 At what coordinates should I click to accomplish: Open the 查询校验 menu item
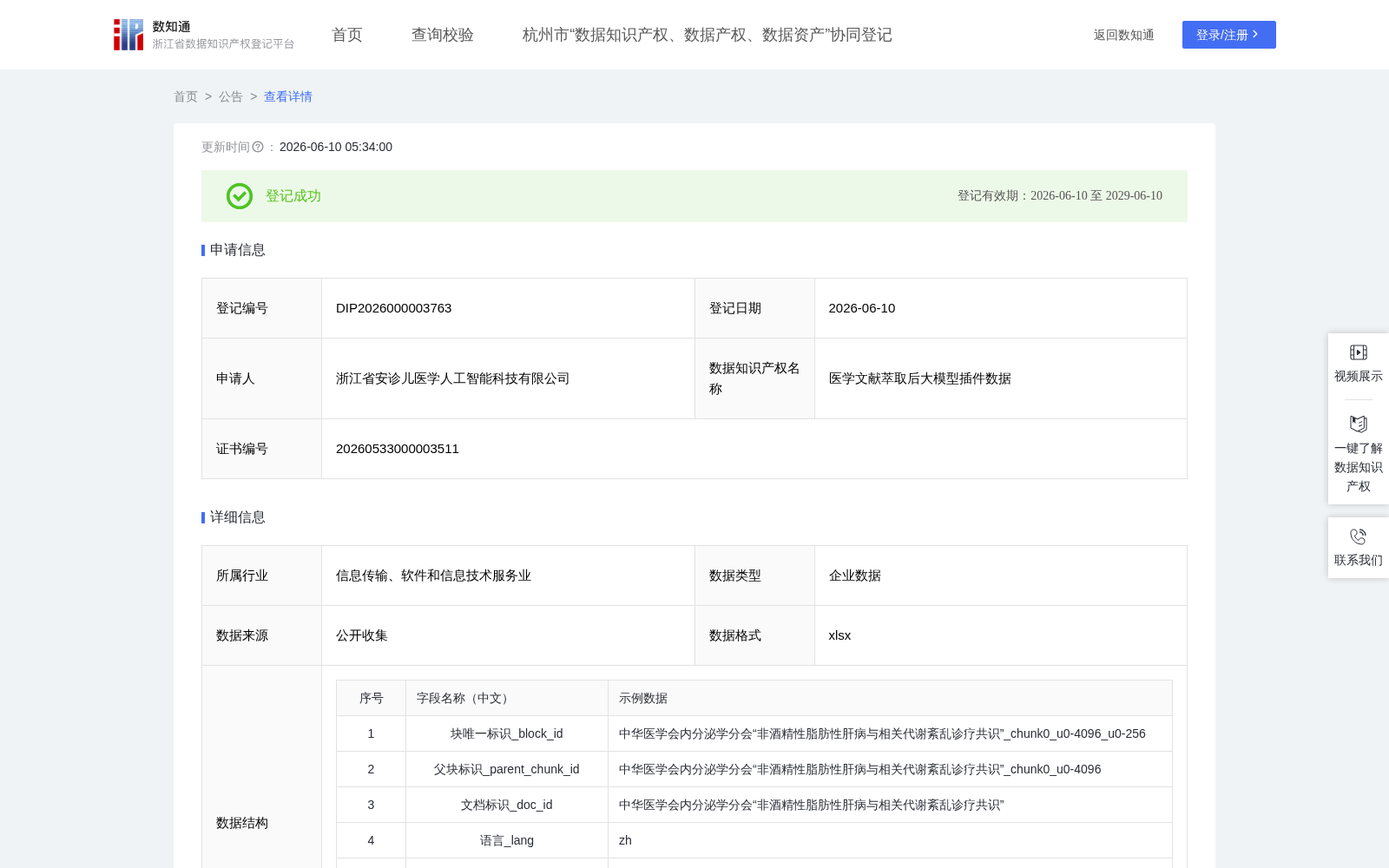pos(443,35)
